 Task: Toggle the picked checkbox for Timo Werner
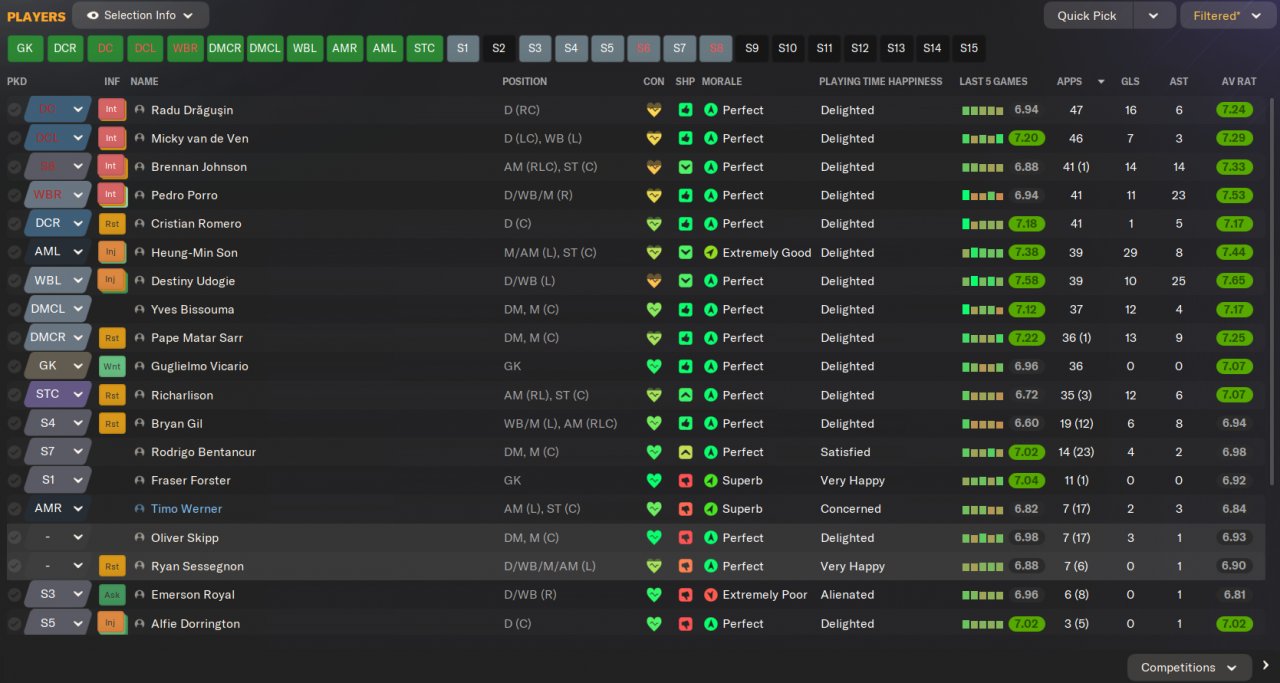(14, 509)
